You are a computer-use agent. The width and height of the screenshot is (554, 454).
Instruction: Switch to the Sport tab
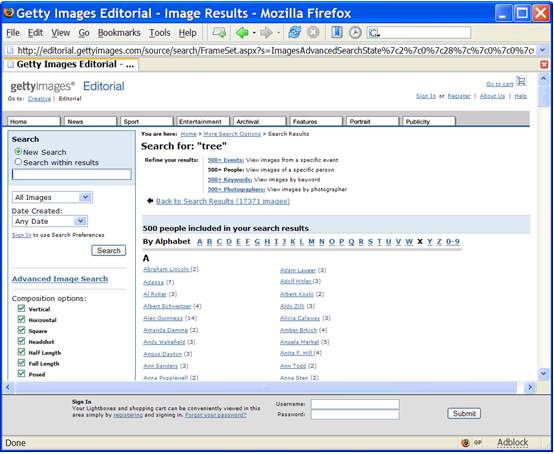tap(147, 121)
